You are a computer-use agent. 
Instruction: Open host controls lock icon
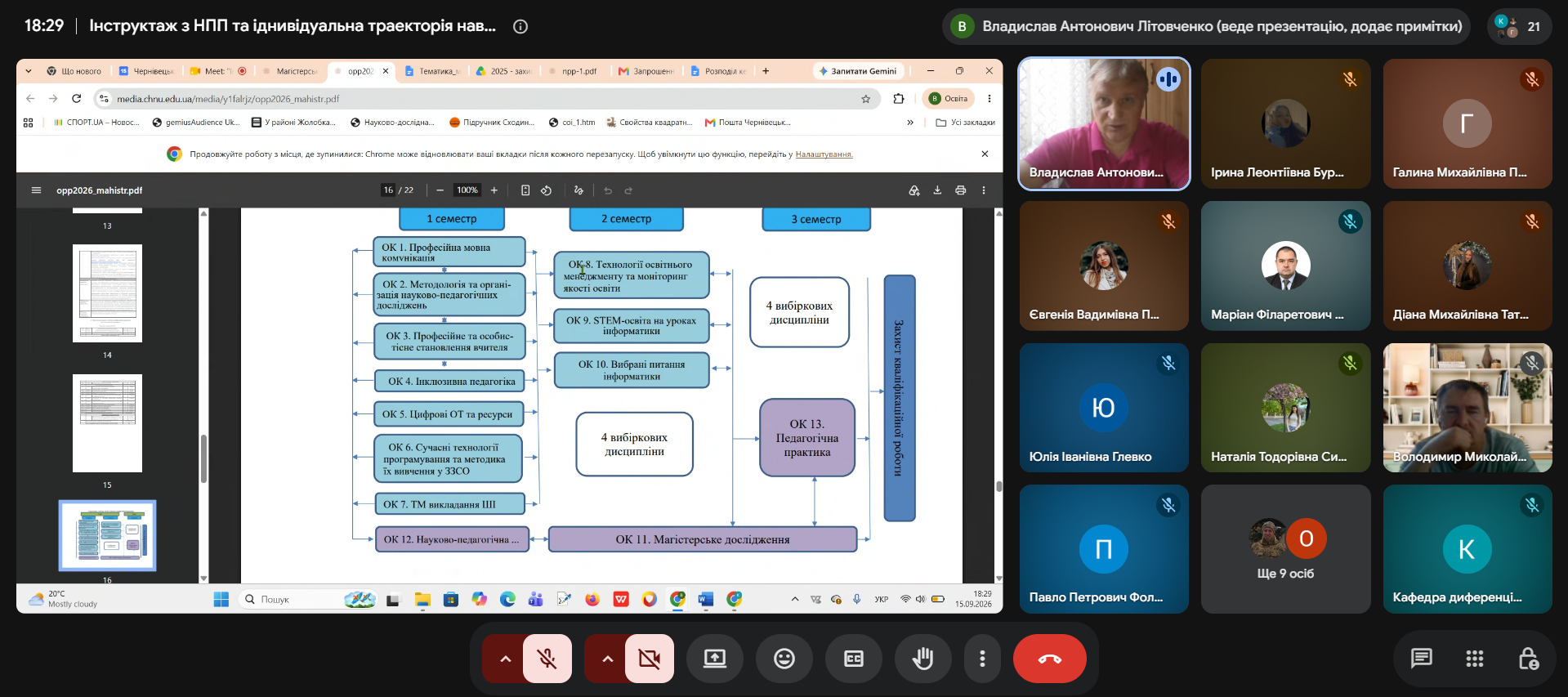pos(1528,659)
